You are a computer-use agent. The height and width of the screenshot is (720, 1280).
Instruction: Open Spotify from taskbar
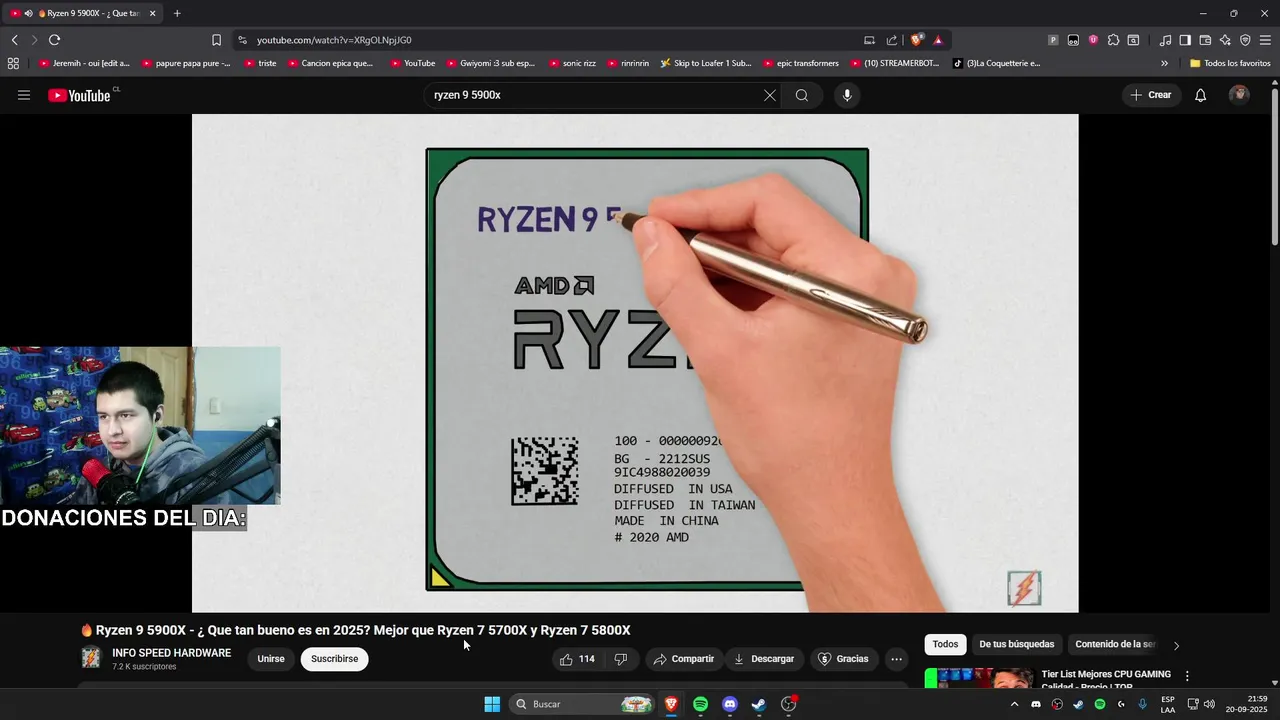(x=700, y=704)
